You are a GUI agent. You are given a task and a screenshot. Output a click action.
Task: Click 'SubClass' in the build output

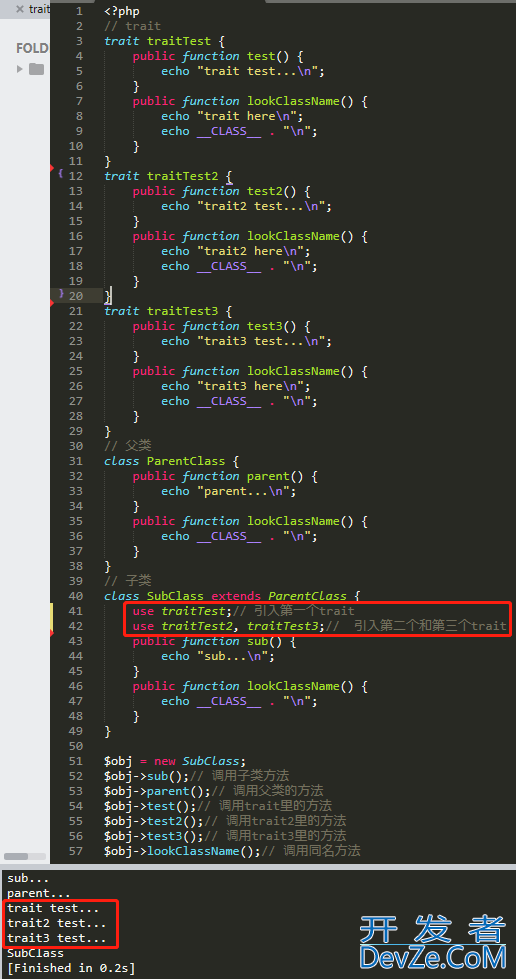coord(36,953)
